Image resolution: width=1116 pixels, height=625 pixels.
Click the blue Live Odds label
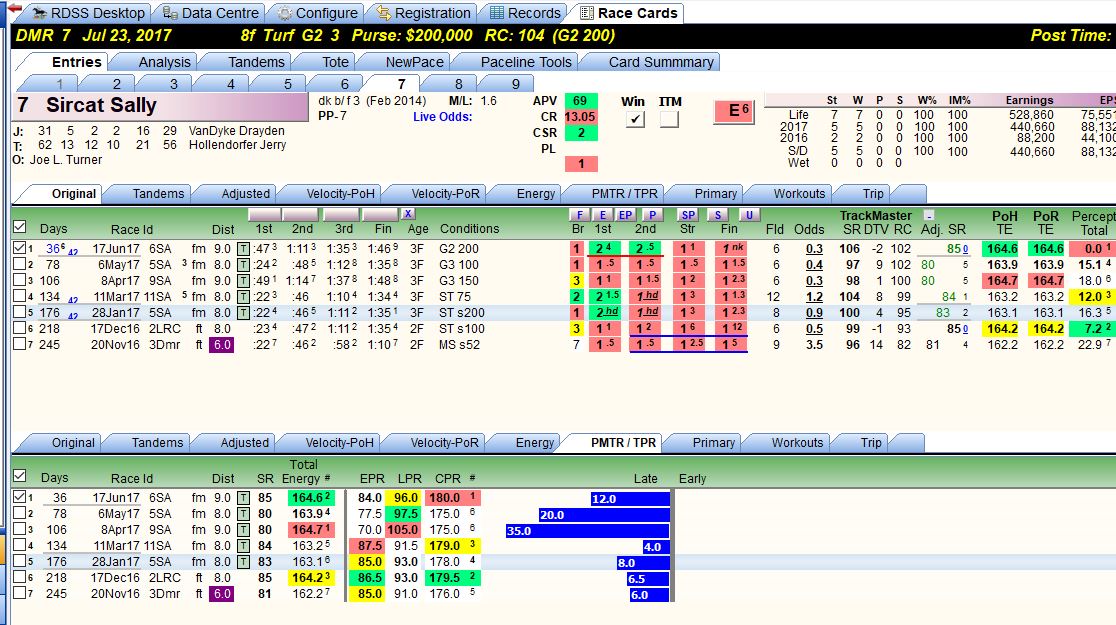(x=442, y=117)
